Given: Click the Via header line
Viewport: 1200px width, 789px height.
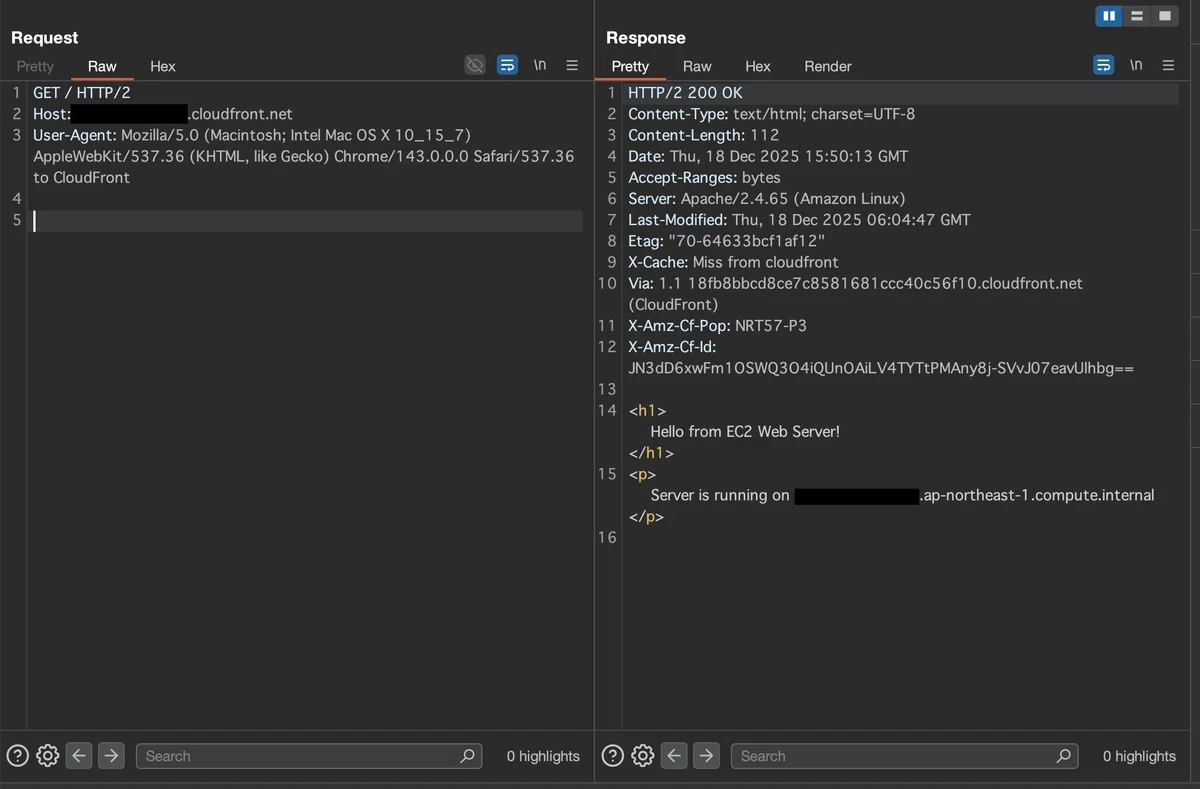Looking at the screenshot, I should (x=855, y=293).
